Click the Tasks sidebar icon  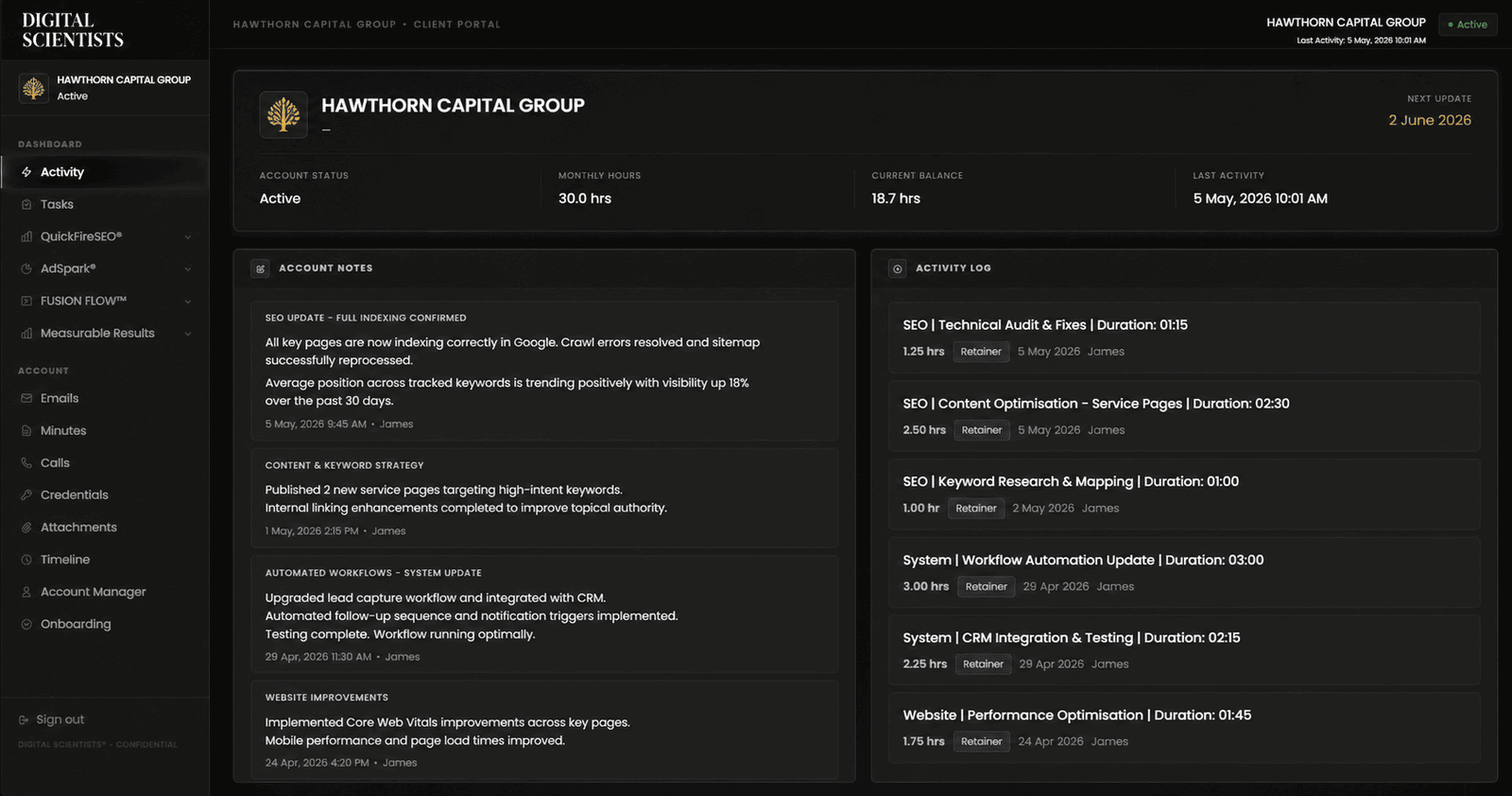[26, 204]
